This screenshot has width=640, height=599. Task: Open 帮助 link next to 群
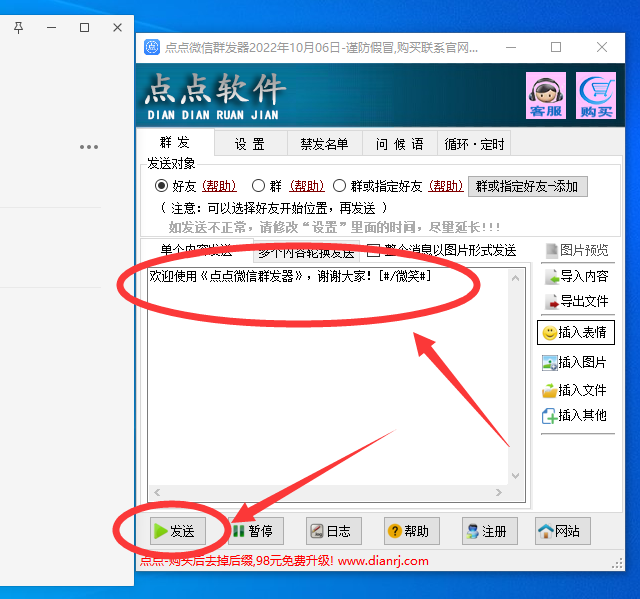coord(307,186)
